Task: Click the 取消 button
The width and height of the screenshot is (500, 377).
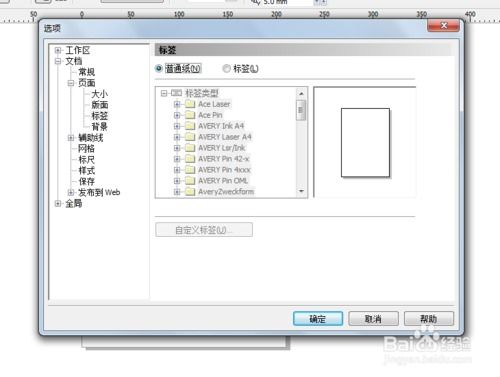Action: [373, 319]
